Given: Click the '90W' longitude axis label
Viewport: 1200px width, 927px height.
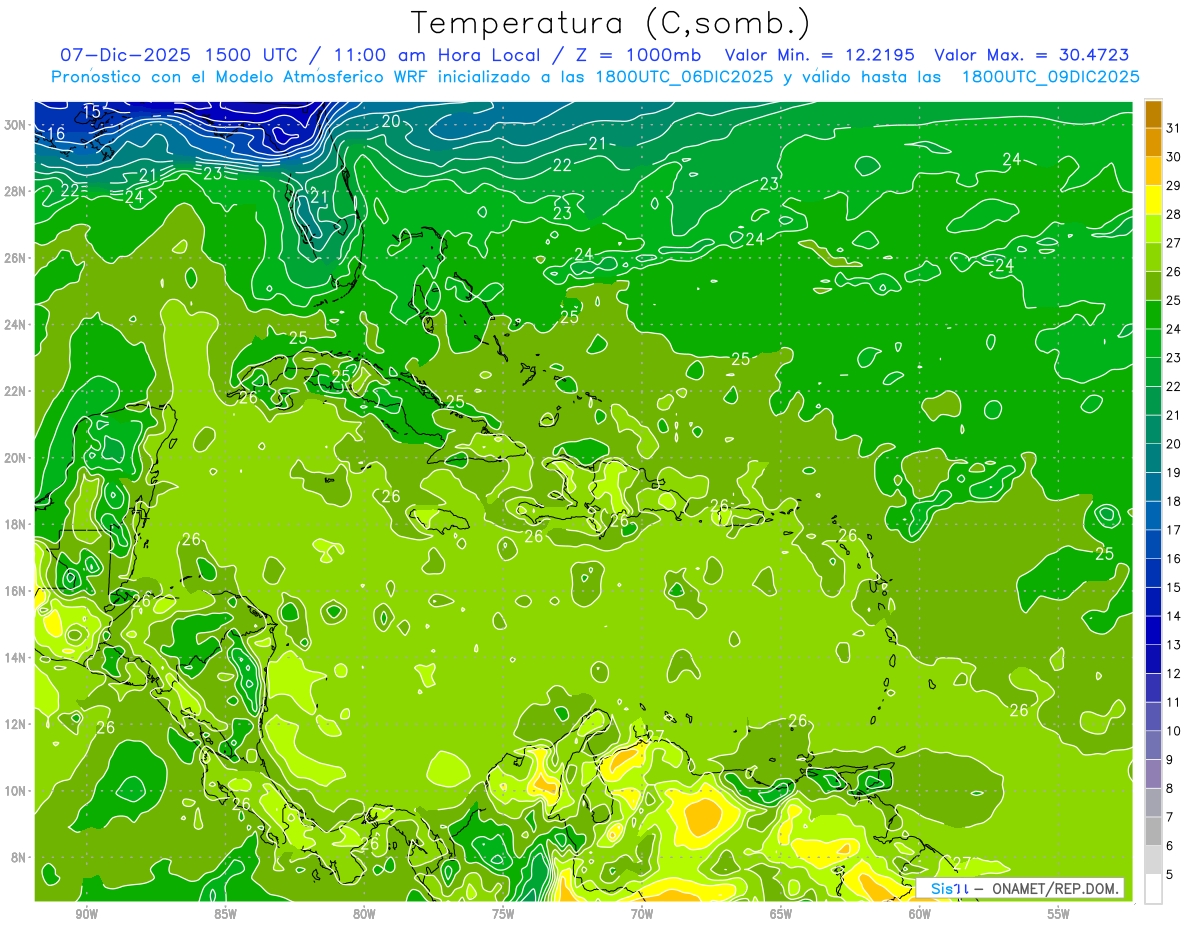Looking at the screenshot, I should coord(86,915).
